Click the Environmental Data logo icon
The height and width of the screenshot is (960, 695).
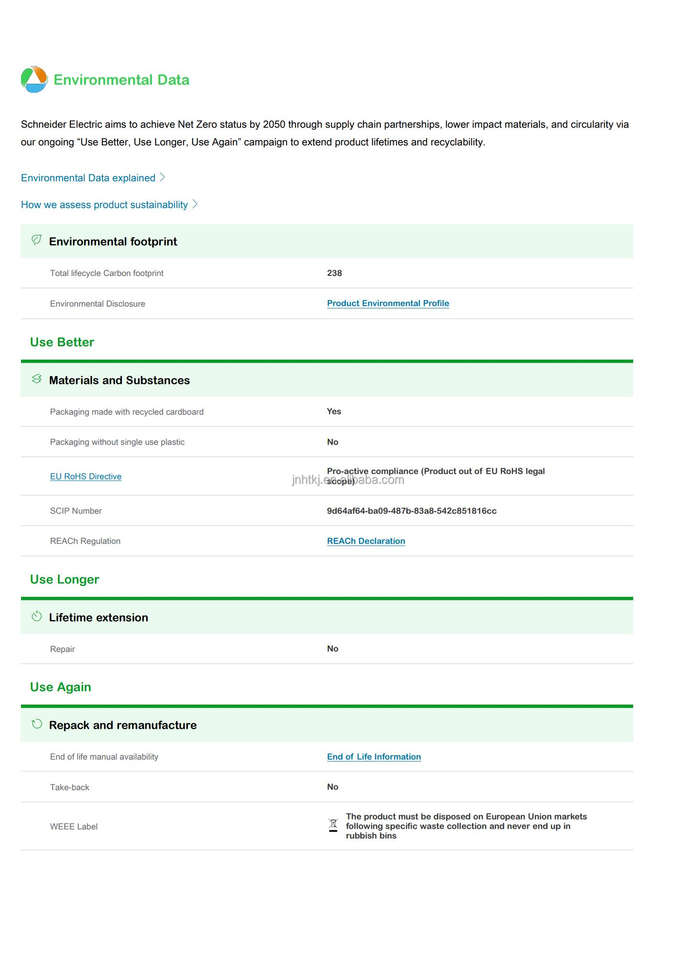click(34, 79)
